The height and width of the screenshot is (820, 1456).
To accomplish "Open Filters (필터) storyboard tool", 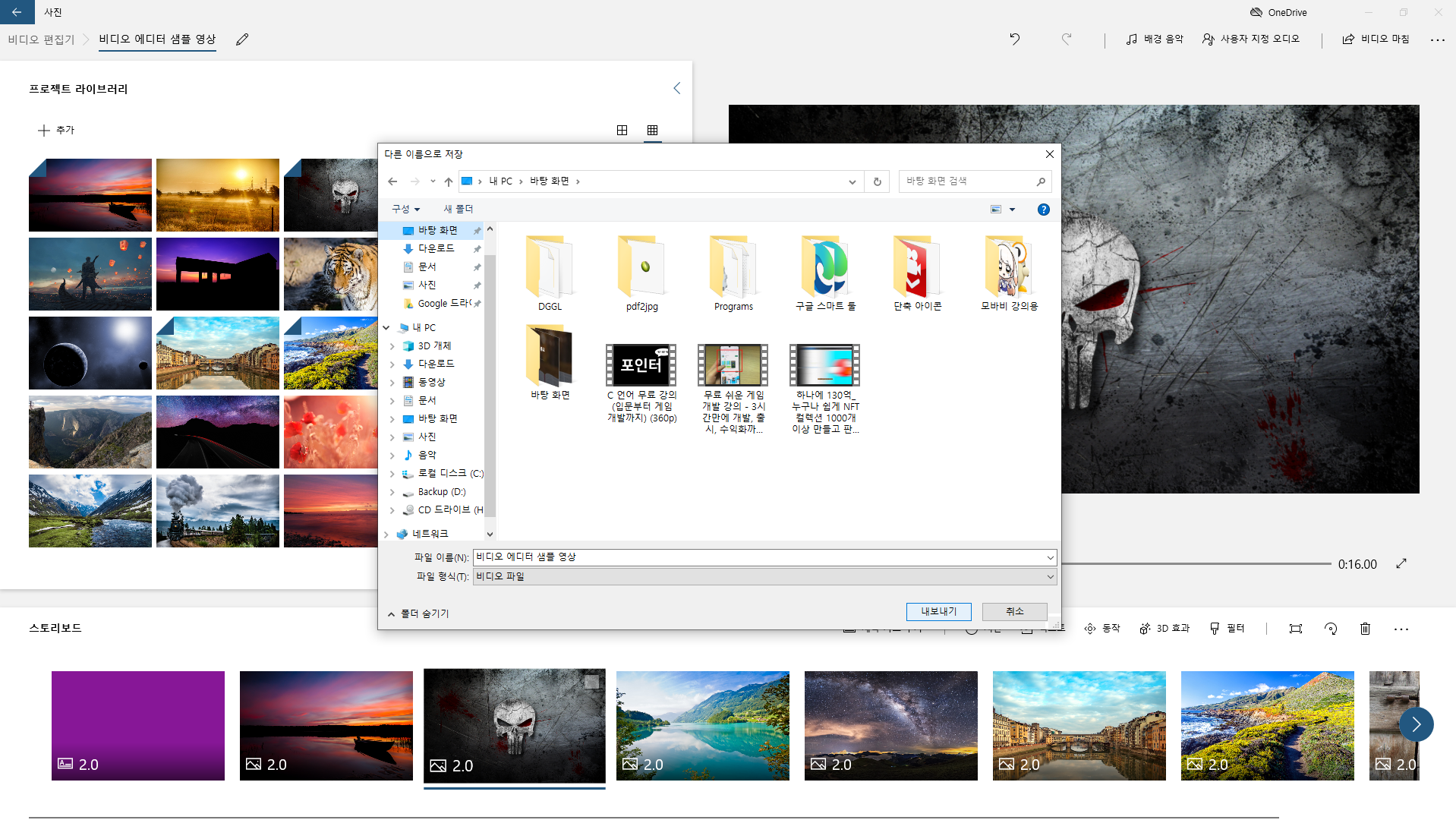I will click(x=1227, y=629).
